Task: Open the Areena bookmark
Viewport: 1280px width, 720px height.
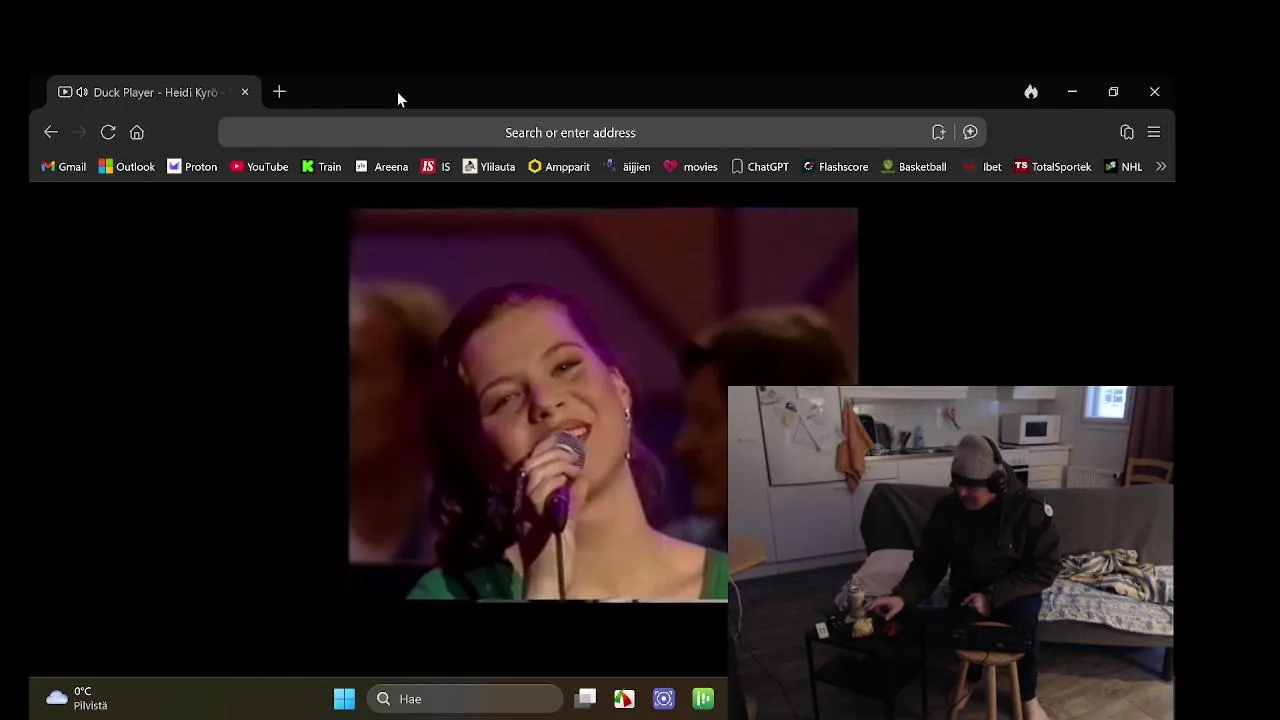Action: (x=381, y=167)
